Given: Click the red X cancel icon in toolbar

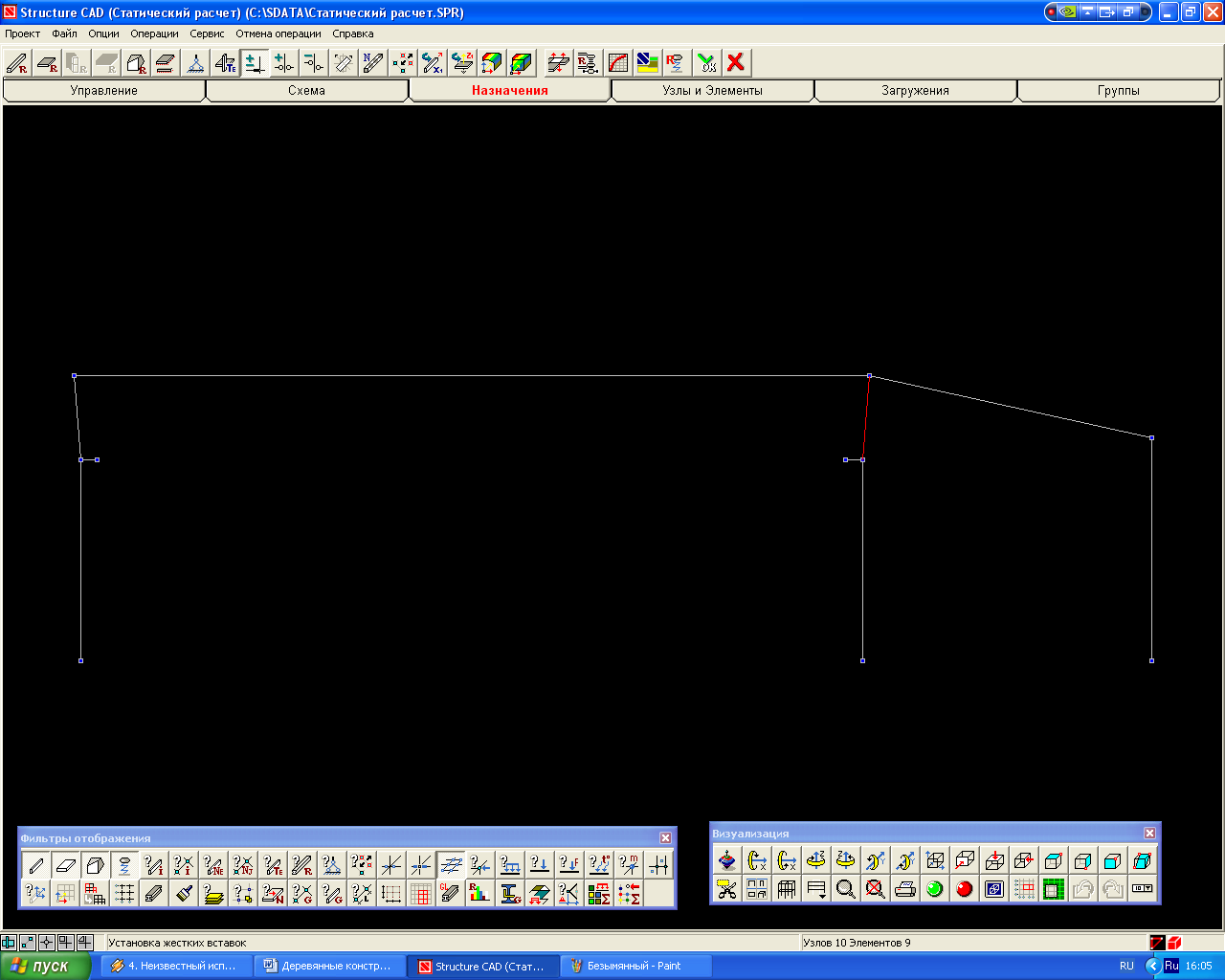Looking at the screenshot, I should 736,63.
